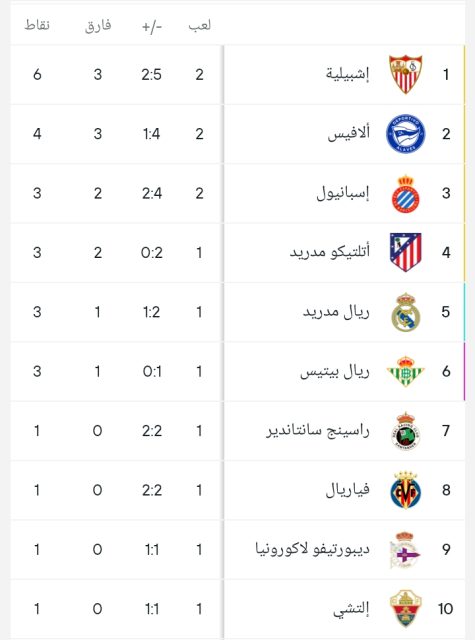475x640 pixels.
Task: Click the Racing Santander logo
Action: click(x=406, y=431)
